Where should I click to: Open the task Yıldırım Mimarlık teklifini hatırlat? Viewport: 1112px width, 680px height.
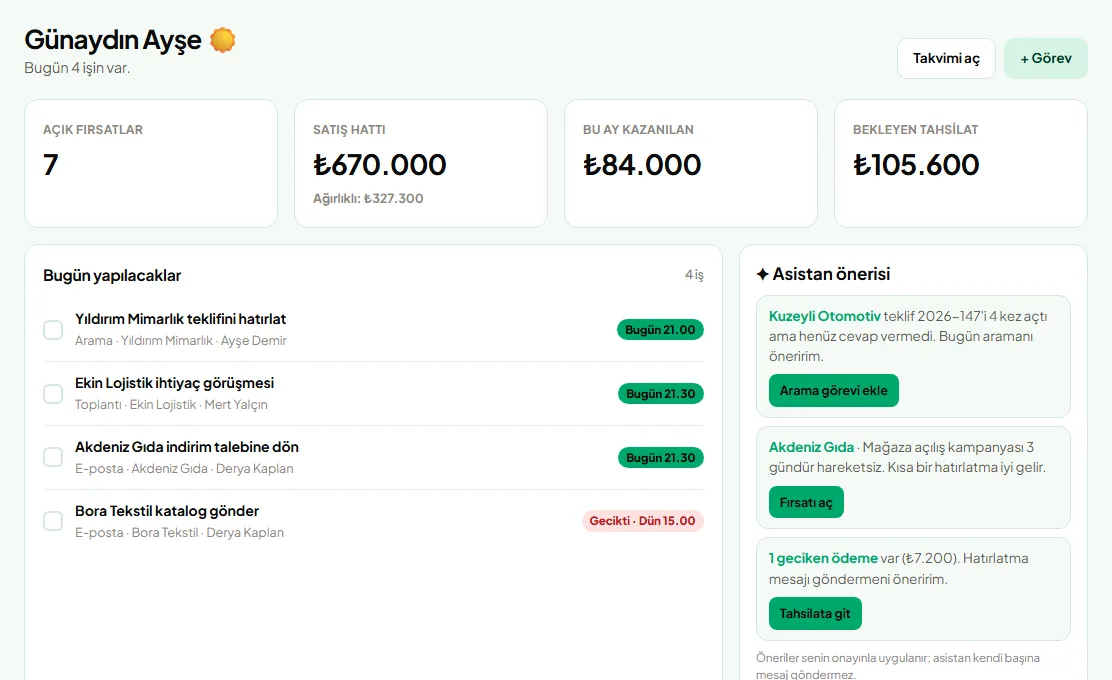pyautogui.click(x=181, y=319)
